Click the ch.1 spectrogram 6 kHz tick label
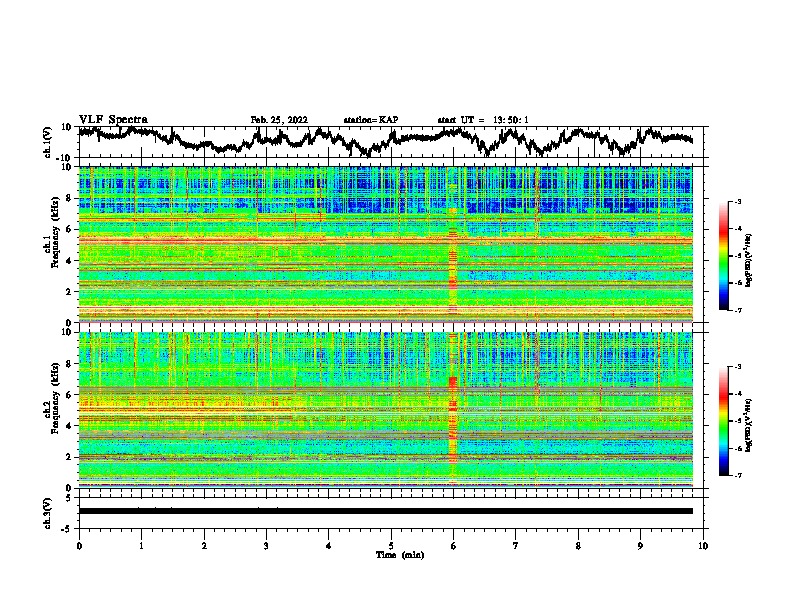Screen dimensions: 792x612 point(70,229)
